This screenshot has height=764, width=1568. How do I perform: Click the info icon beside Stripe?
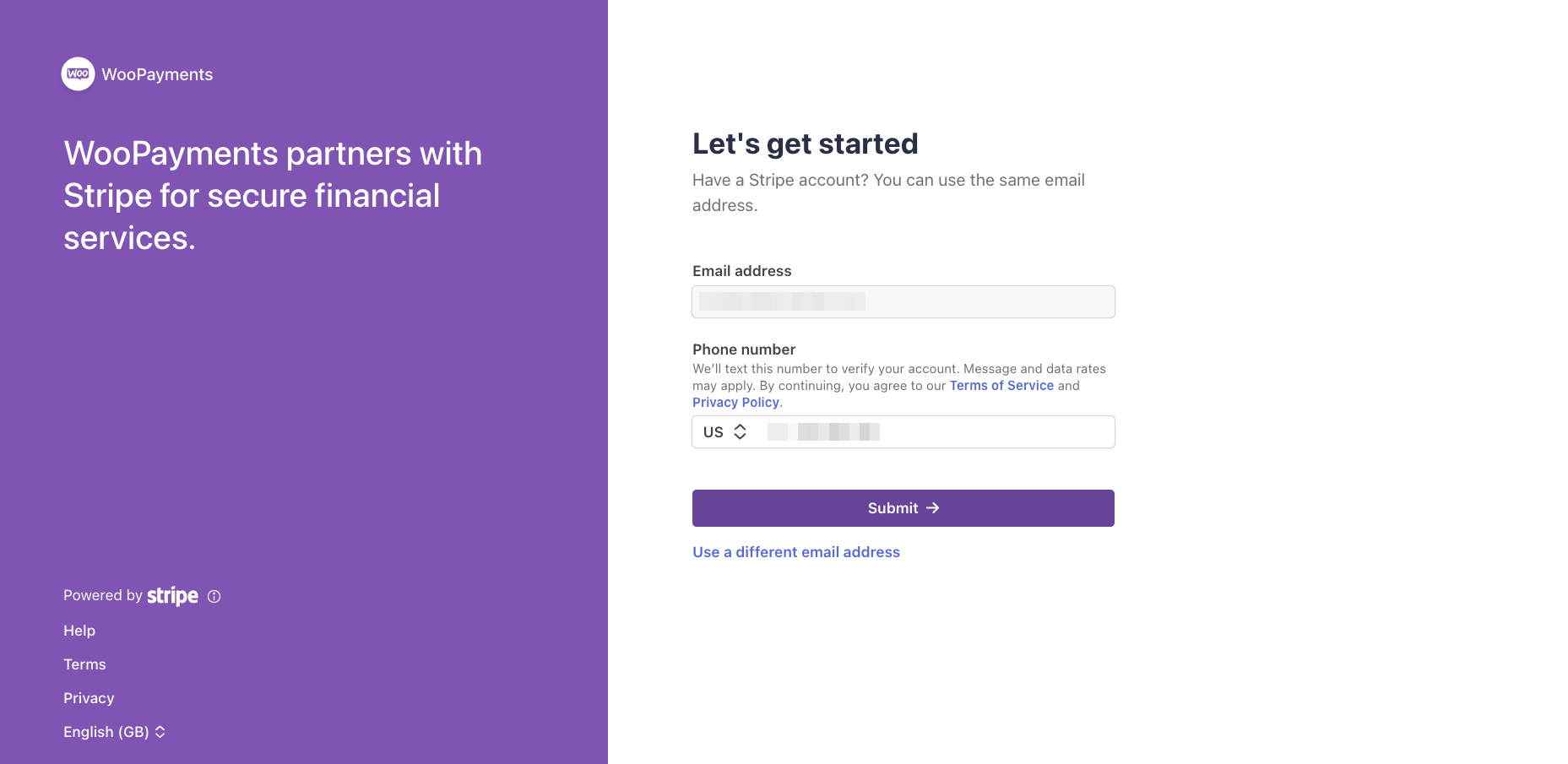point(214,596)
